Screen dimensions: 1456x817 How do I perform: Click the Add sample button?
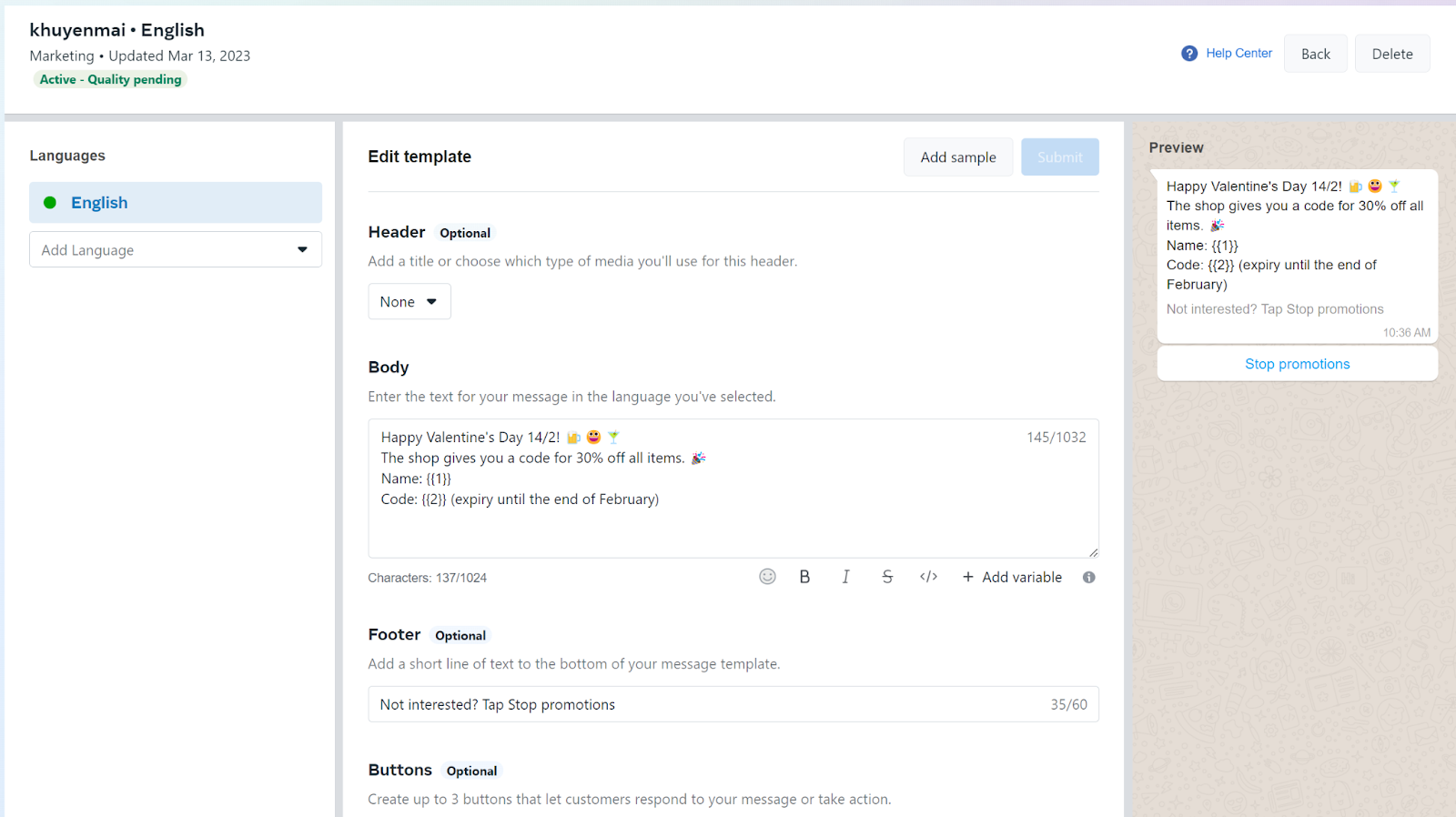958,157
